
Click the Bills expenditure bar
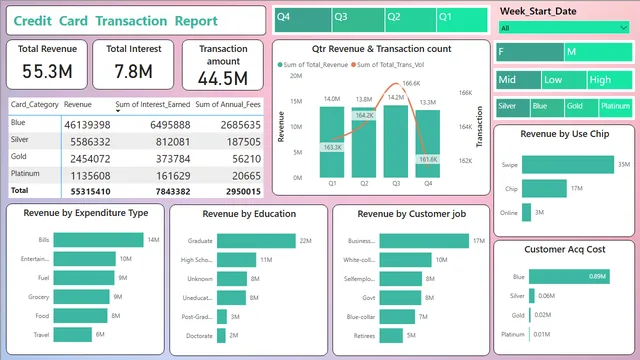point(98,240)
